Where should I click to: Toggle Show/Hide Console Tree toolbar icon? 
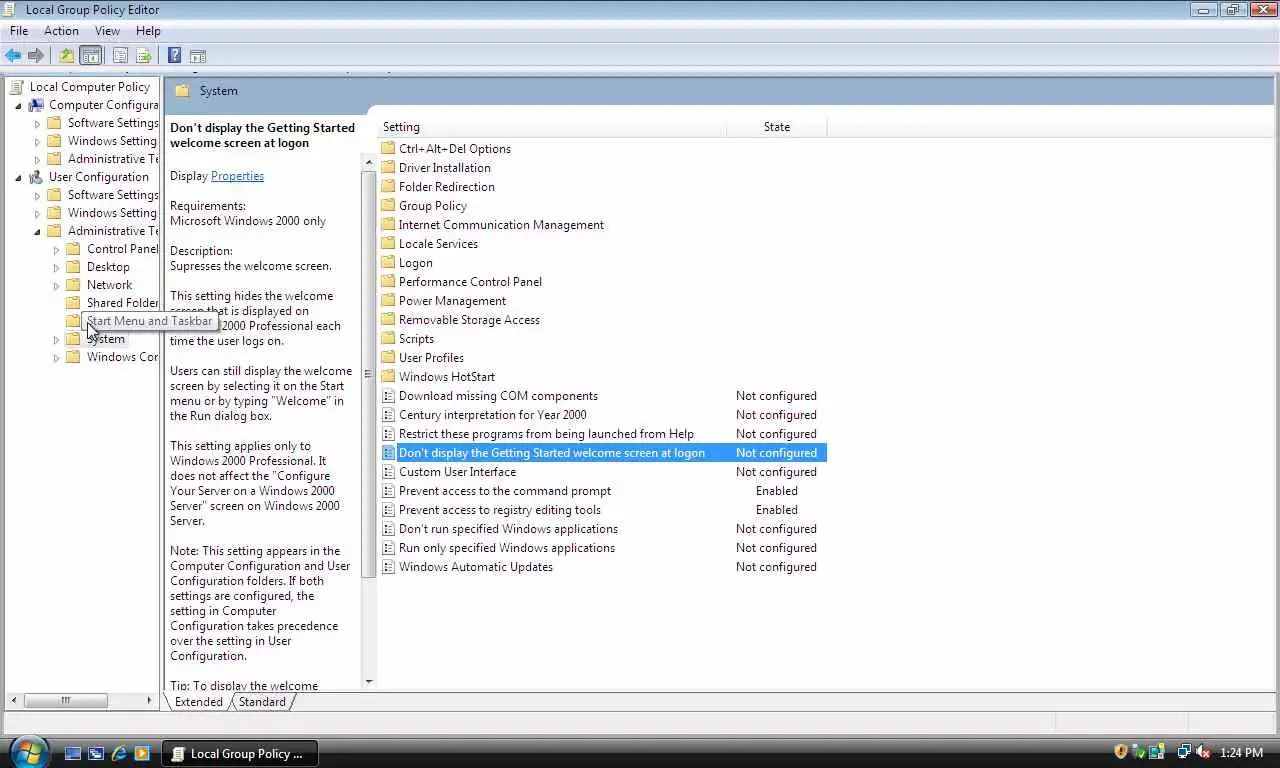[91, 56]
